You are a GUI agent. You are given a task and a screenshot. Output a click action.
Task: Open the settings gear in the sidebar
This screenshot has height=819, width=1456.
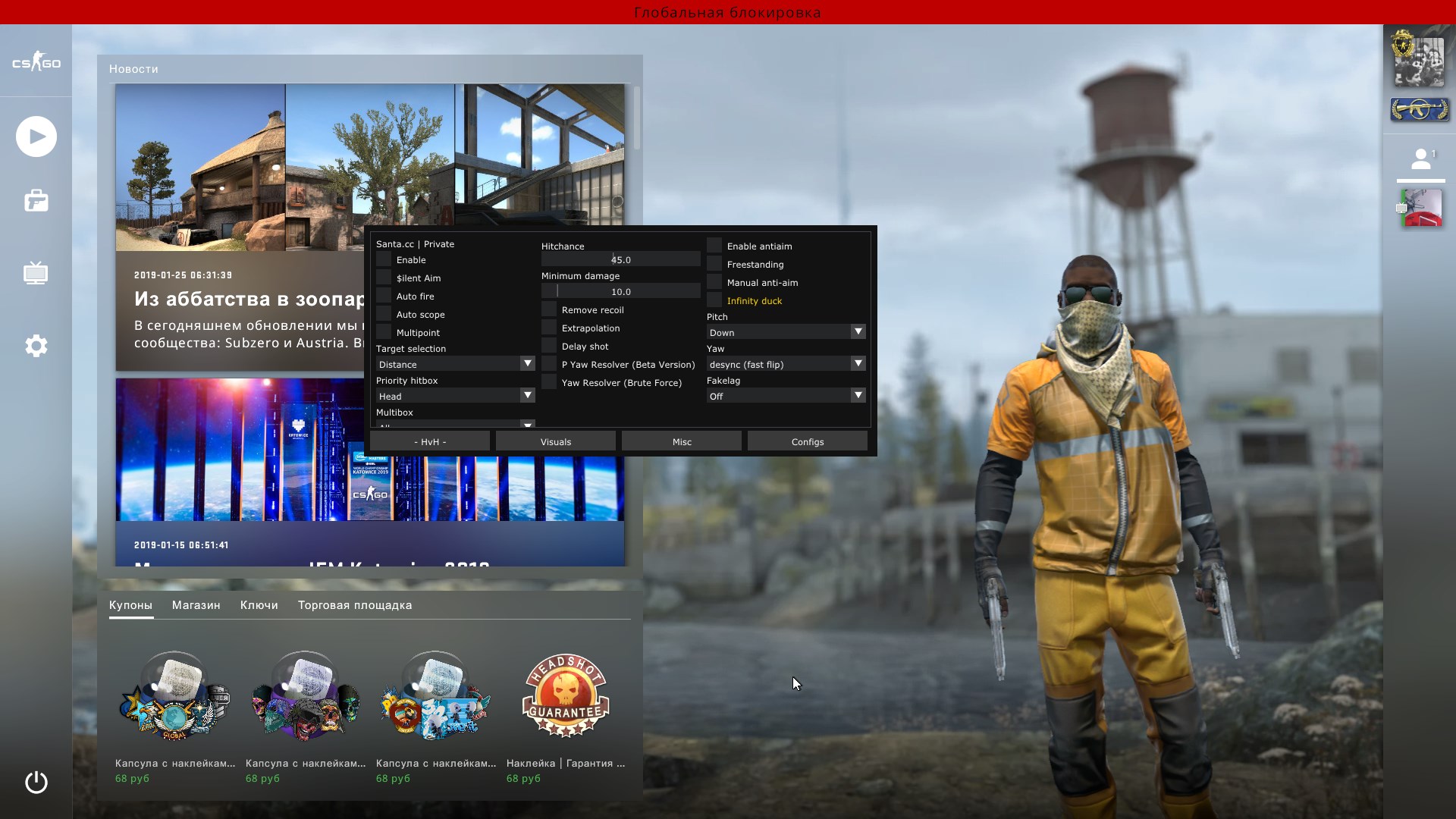[36, 346]
